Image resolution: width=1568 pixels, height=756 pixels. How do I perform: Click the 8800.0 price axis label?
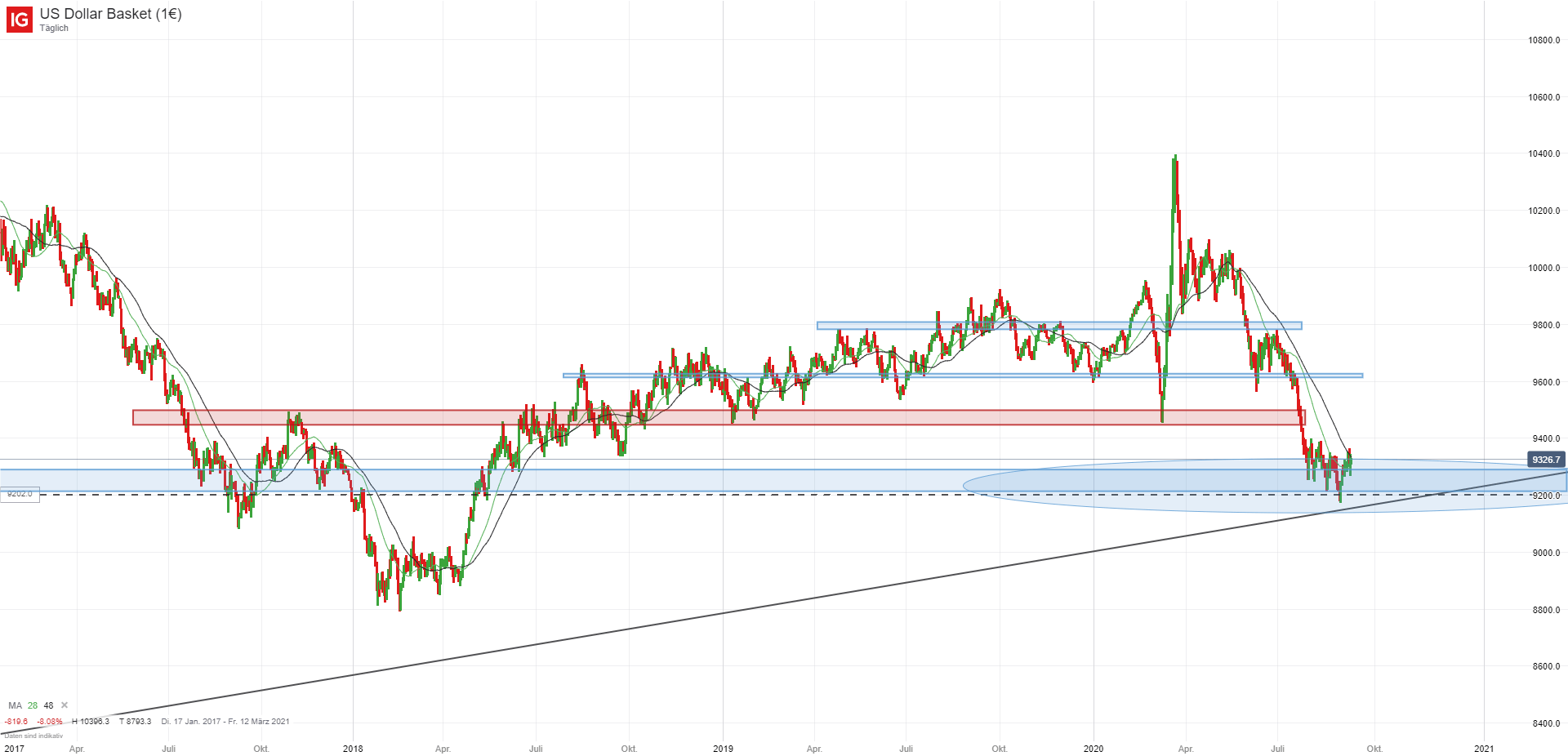click(1546, 610)
